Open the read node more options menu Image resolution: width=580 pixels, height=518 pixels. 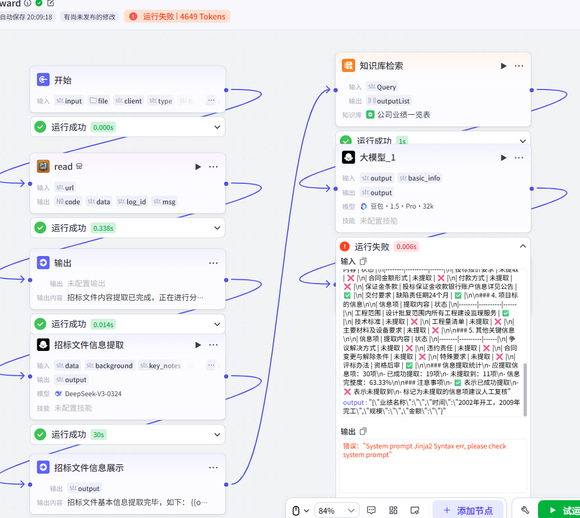[213, 167]
